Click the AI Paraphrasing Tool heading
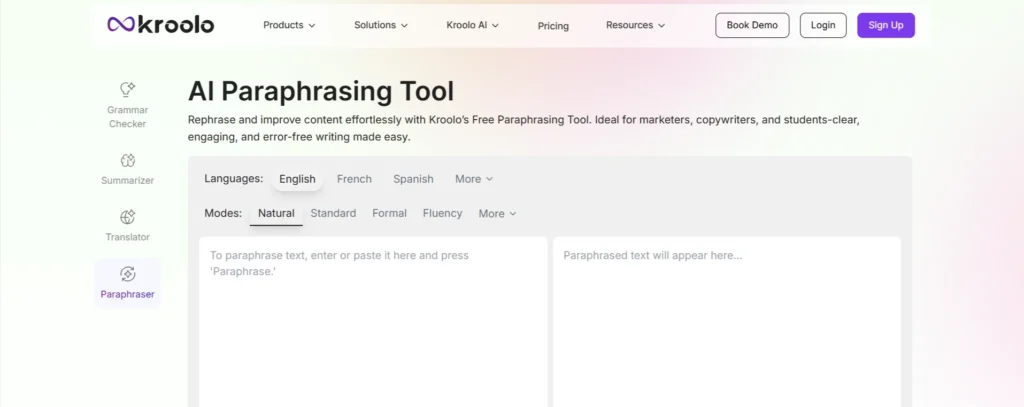This screenshot has height=407, width=1024. (321, 91)
